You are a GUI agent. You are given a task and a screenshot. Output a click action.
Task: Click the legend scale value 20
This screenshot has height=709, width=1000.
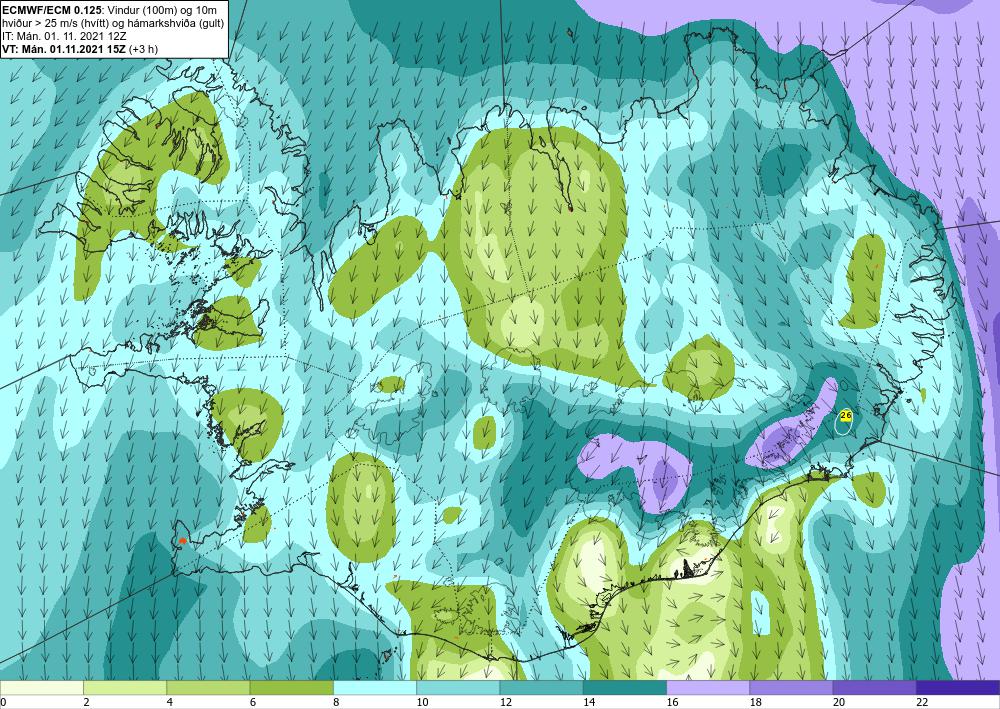[838, 702]
